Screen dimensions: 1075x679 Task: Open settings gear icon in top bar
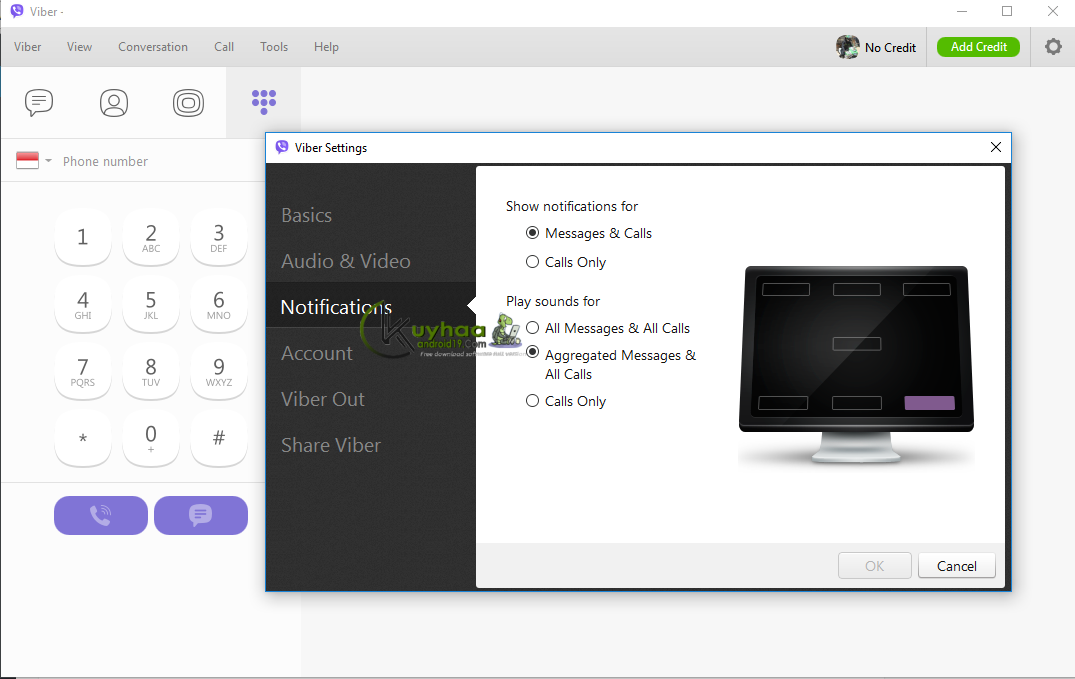click(x=1053, y=47)
